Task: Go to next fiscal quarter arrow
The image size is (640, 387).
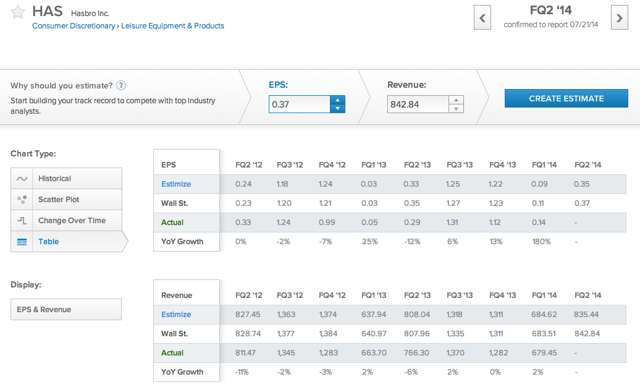Action: 619,18
